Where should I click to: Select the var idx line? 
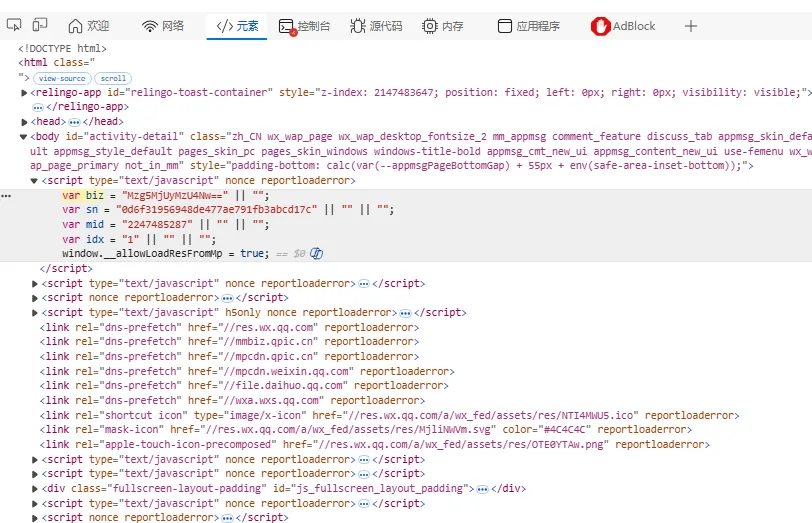(139, 239)
